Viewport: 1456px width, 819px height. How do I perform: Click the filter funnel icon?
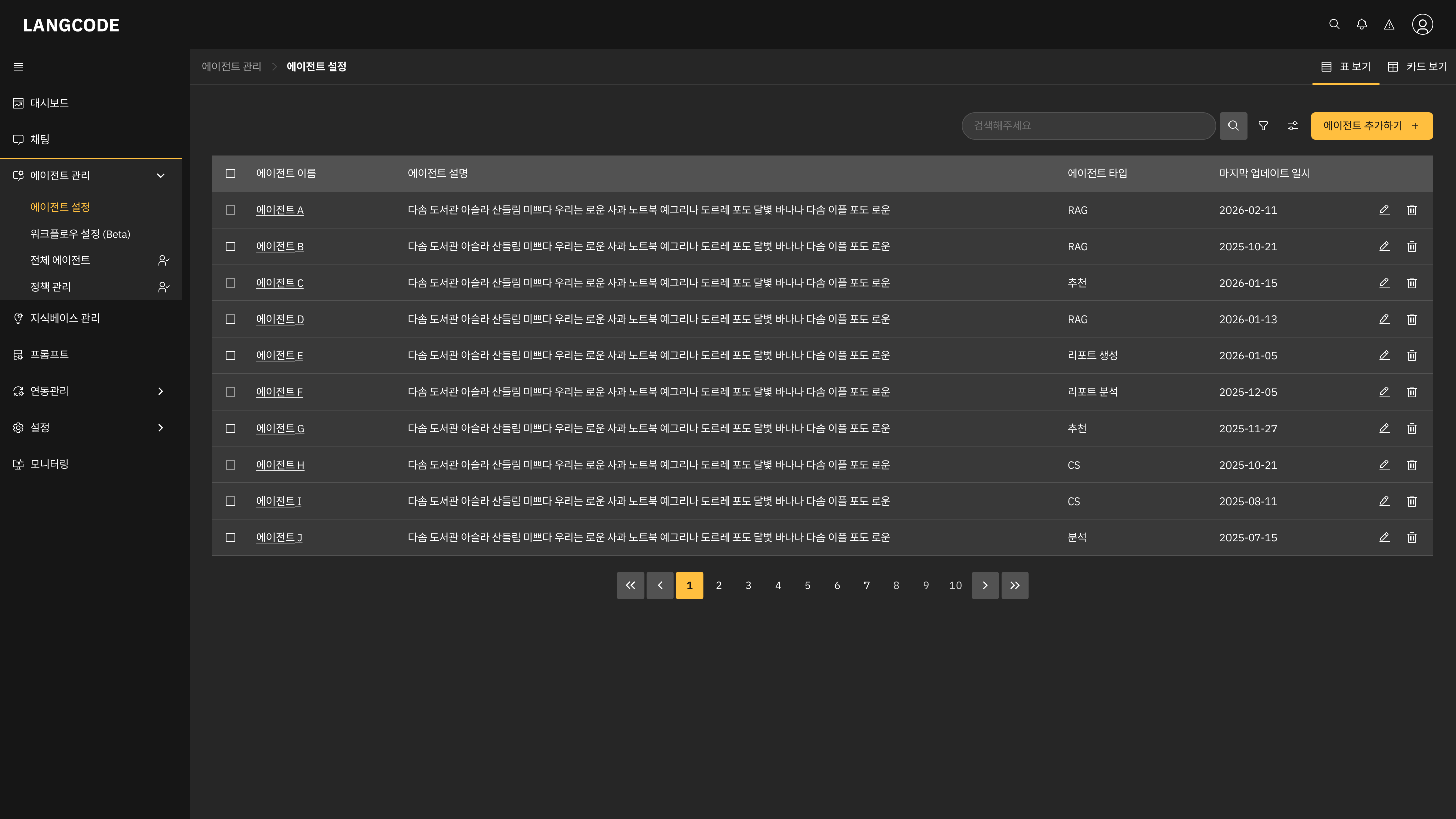1263,125
